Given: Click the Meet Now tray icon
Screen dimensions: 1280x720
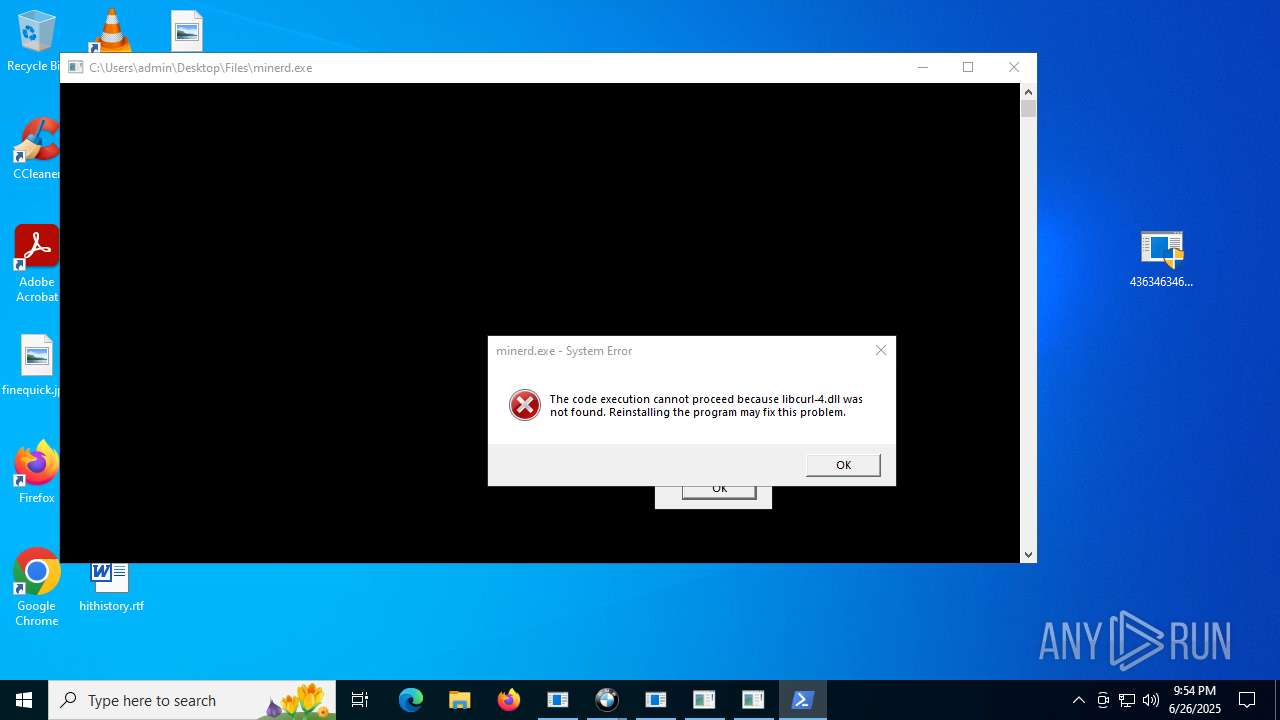Looking at the screenshot, I should [1103, 700].
